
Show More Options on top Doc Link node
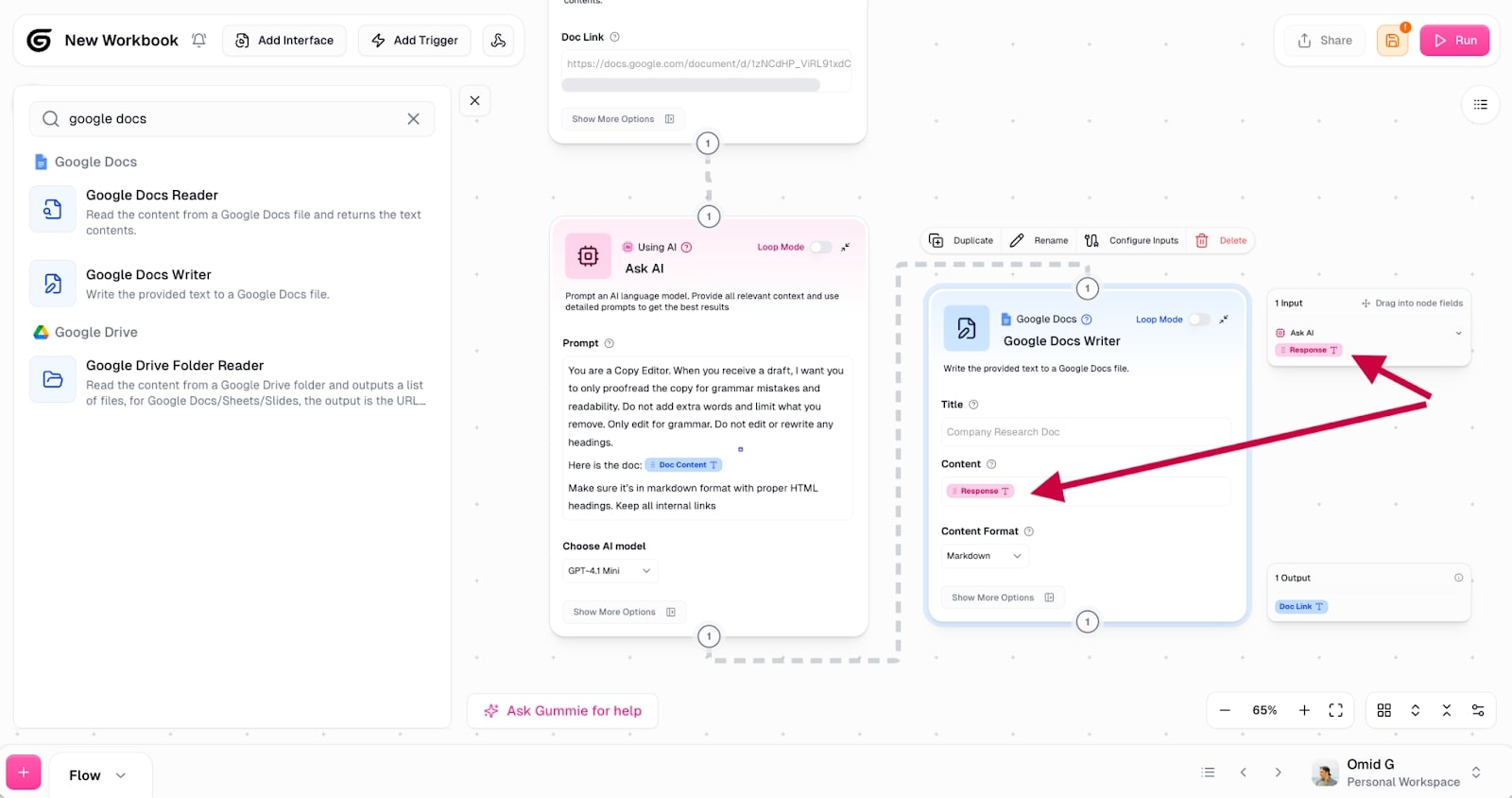click(x=623, y=119)
